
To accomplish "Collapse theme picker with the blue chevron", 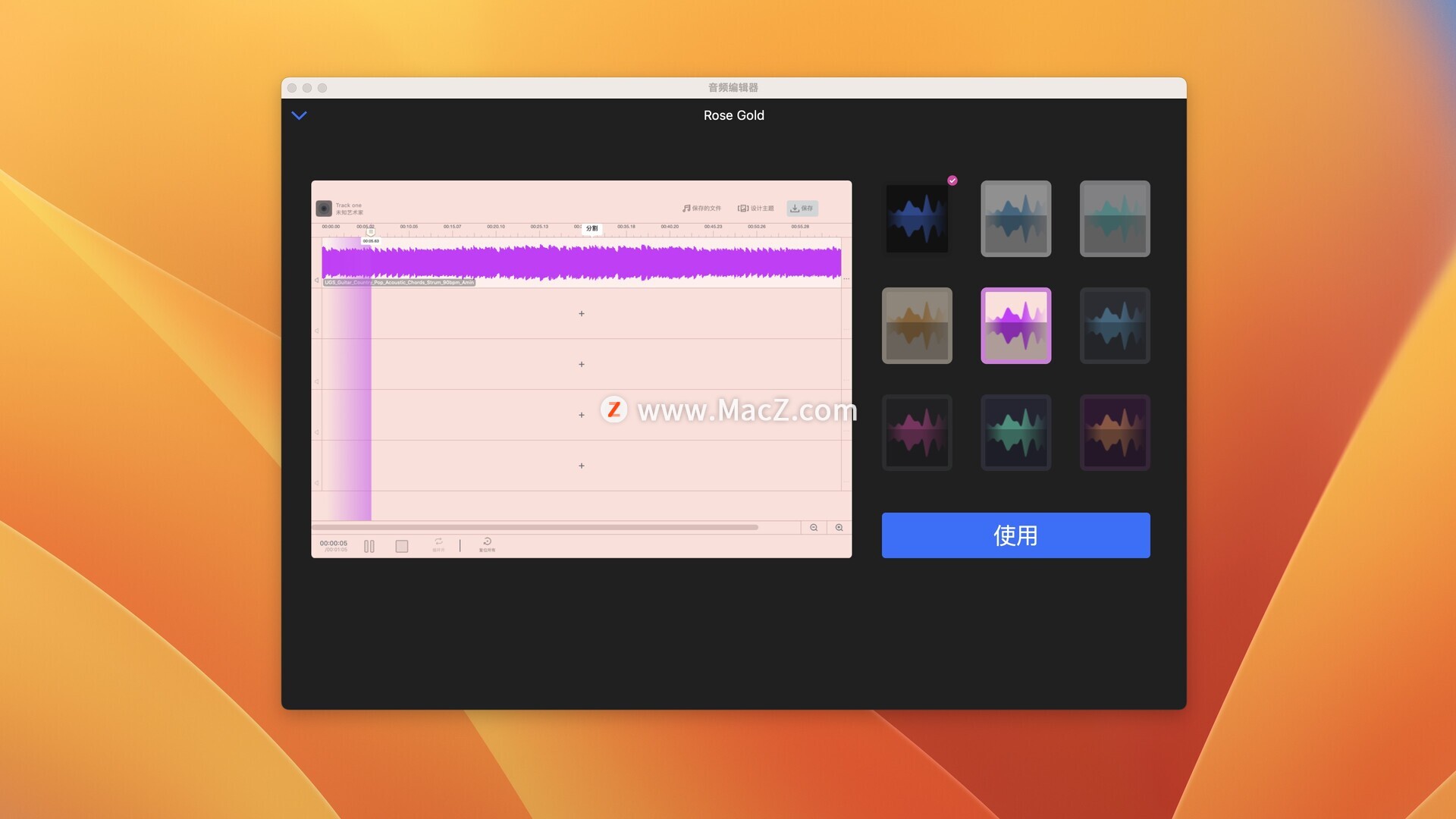I will coord(300,115).
